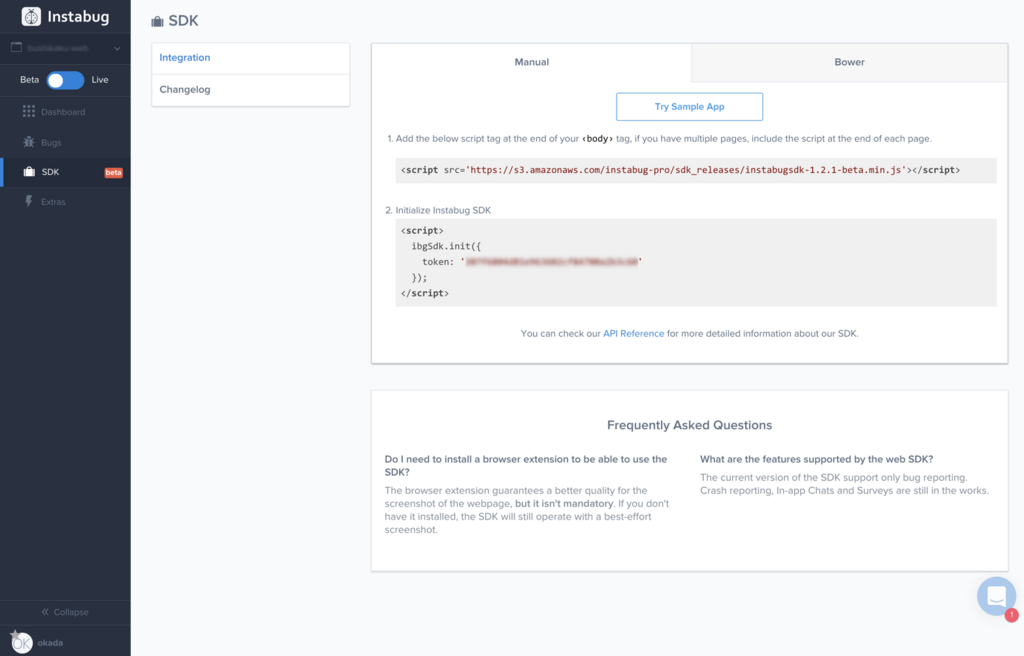Click the Live label beside the toggle
Image resolution: width=1024 pixels, height=656 pixels.
[100, 80]
